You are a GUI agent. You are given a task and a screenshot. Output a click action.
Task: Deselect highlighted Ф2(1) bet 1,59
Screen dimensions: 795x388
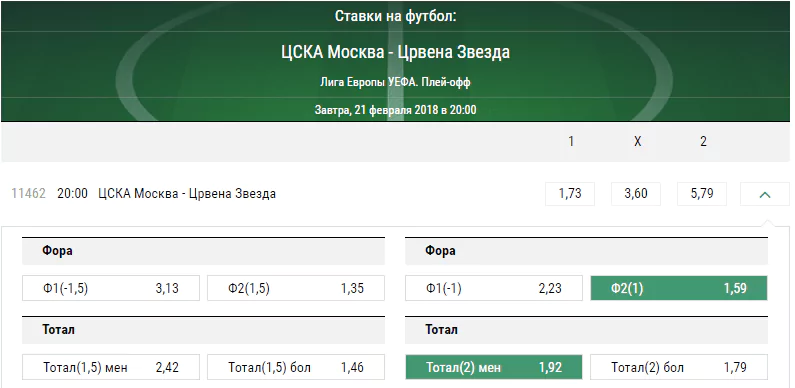click(679, 288)
